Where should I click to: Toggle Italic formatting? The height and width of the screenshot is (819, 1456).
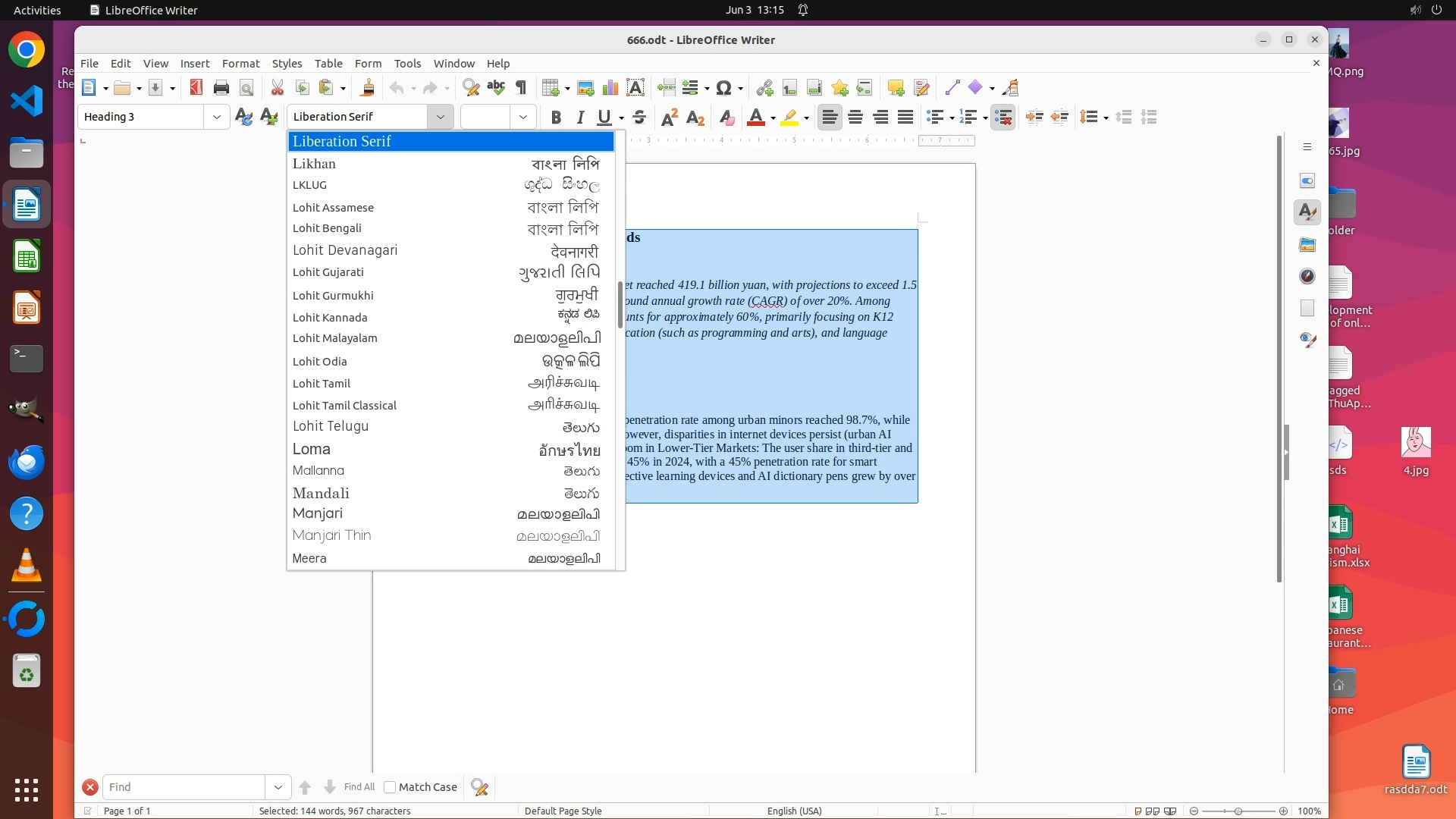tap(580, 117)
